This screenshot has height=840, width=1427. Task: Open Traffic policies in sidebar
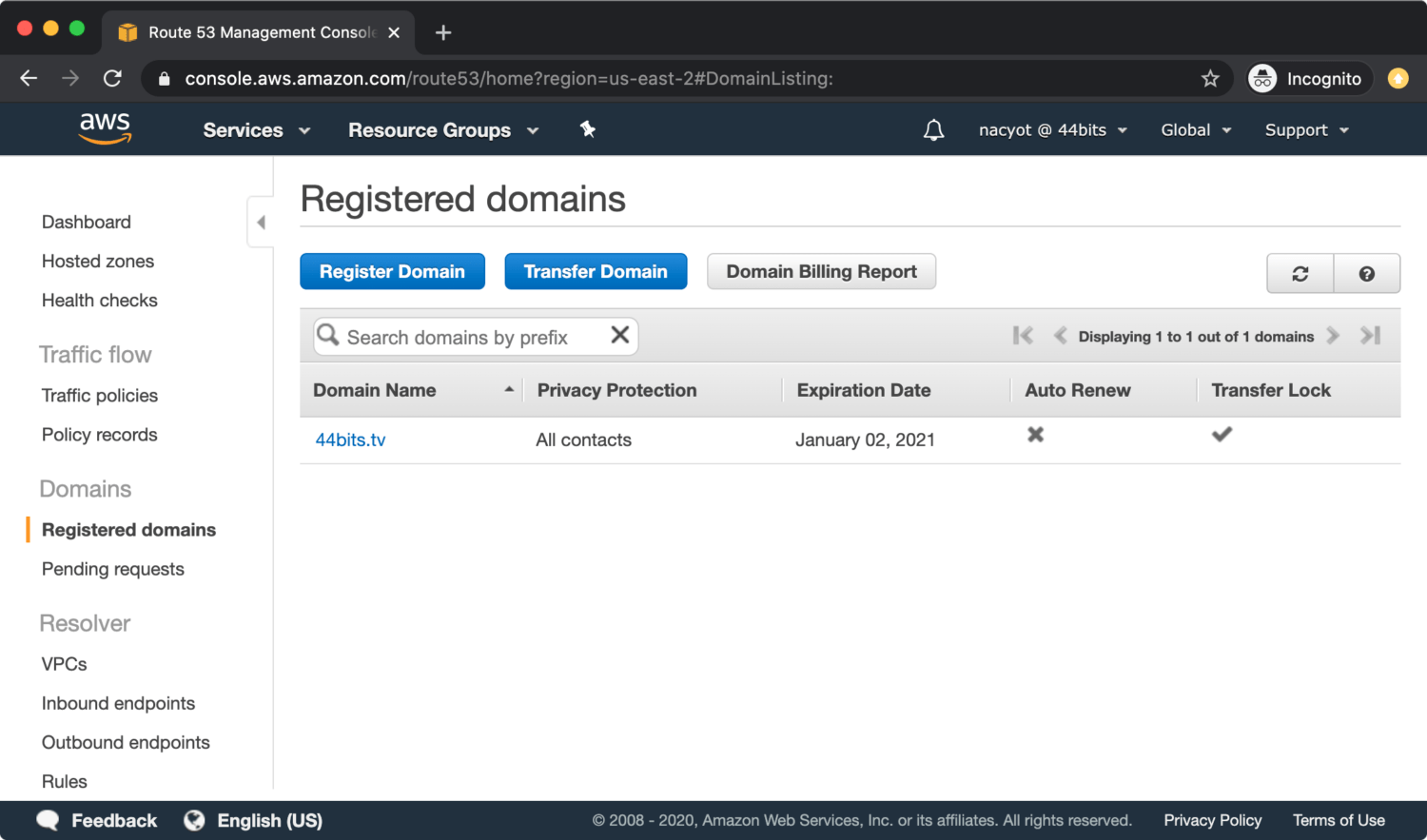tap(100, 395)
